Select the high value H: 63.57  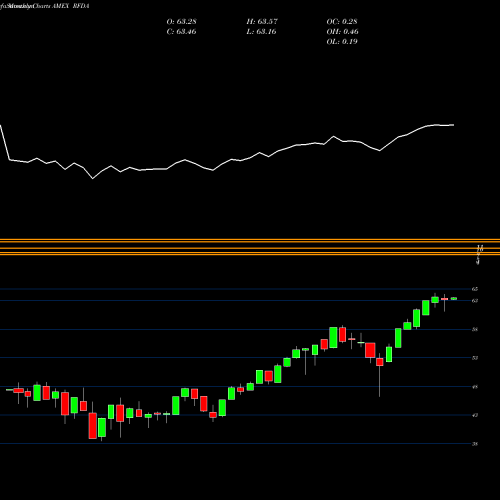[x=262, y=22]
